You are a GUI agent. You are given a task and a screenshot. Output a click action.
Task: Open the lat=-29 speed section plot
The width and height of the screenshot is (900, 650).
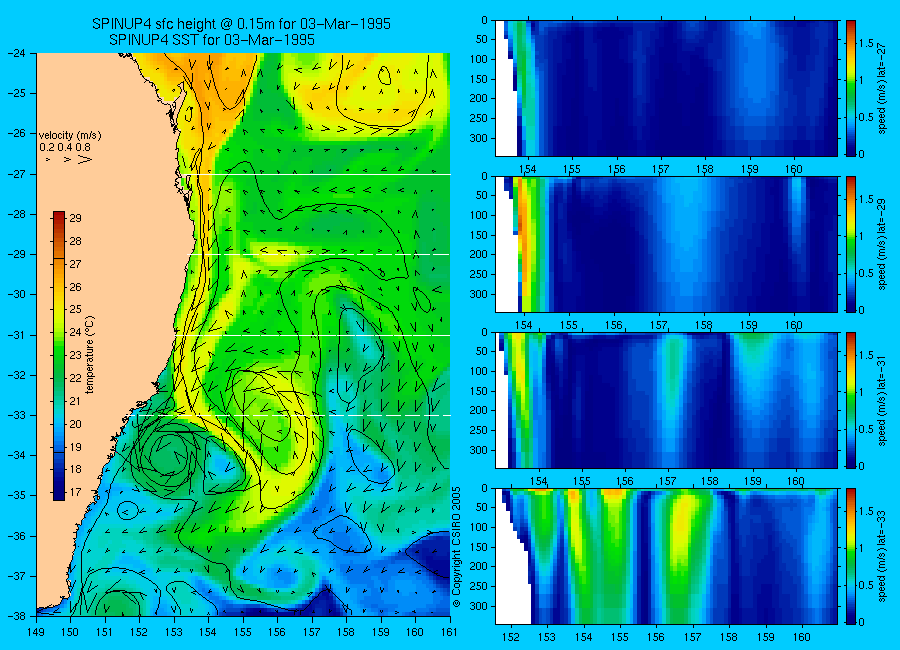[x=666, y=244]
